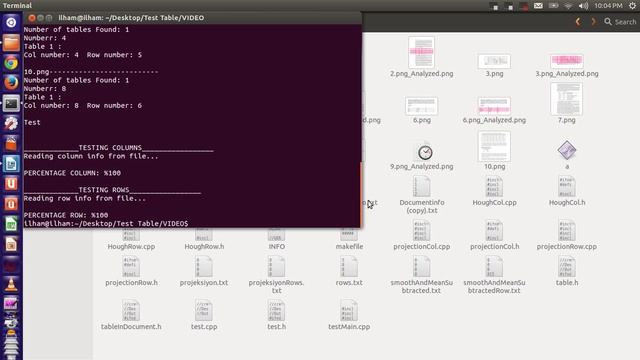Select the rows.txt file
The height and width of the screenshot is (360, 640).
349,271
